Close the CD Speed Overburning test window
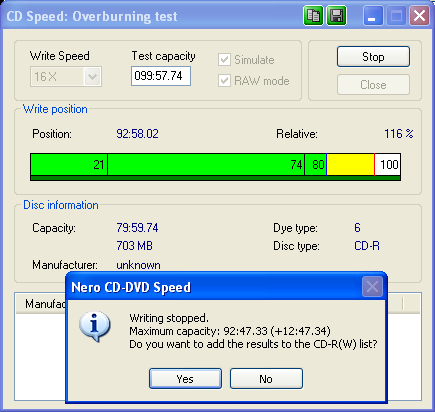Screen dimensions: 435x412 coord(419,16)
